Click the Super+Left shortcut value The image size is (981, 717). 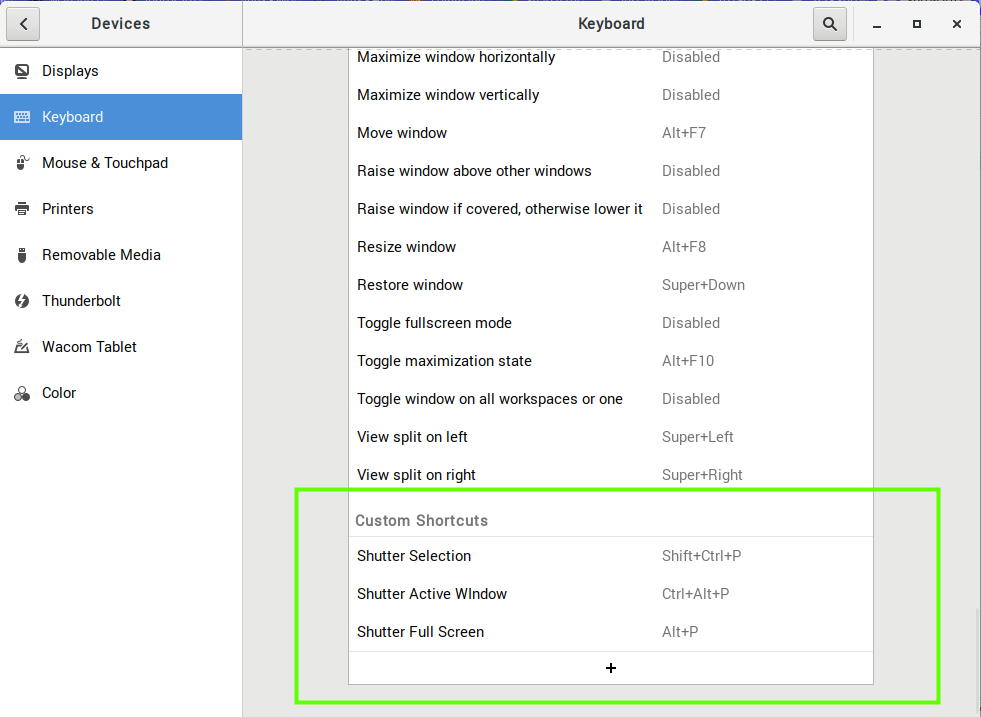click(698, 437)
